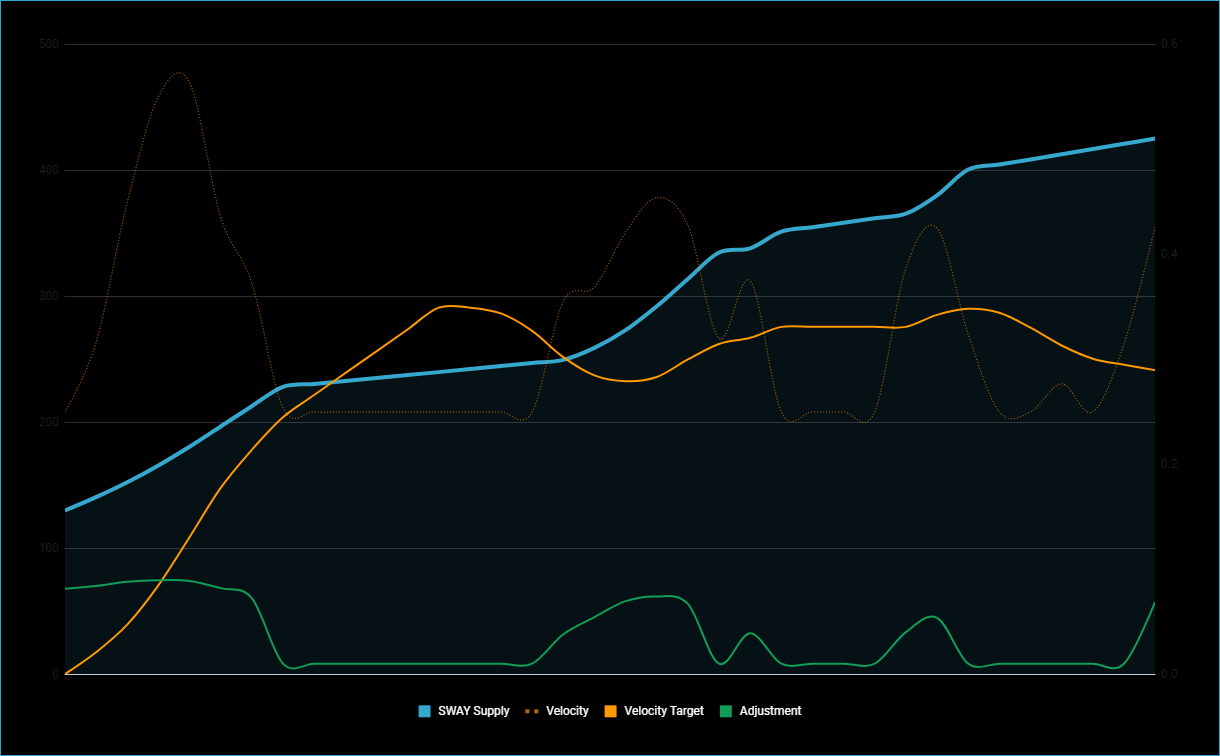This screenshot has width=1220, height=756.
Task: Click the Velocity Target line's origin at zero
Action: pyautogui.click(x=66, y=673)
